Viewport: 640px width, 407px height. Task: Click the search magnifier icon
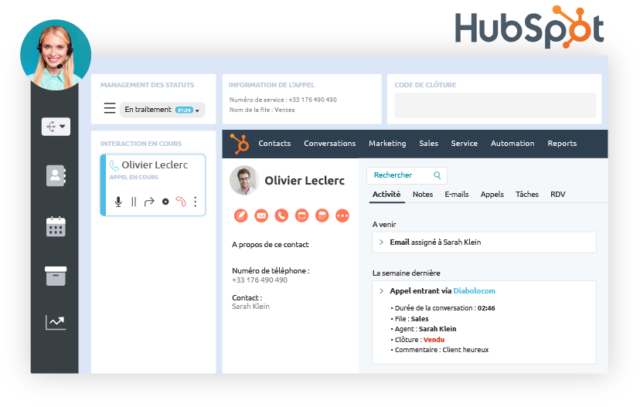click(x=437, y=175)
